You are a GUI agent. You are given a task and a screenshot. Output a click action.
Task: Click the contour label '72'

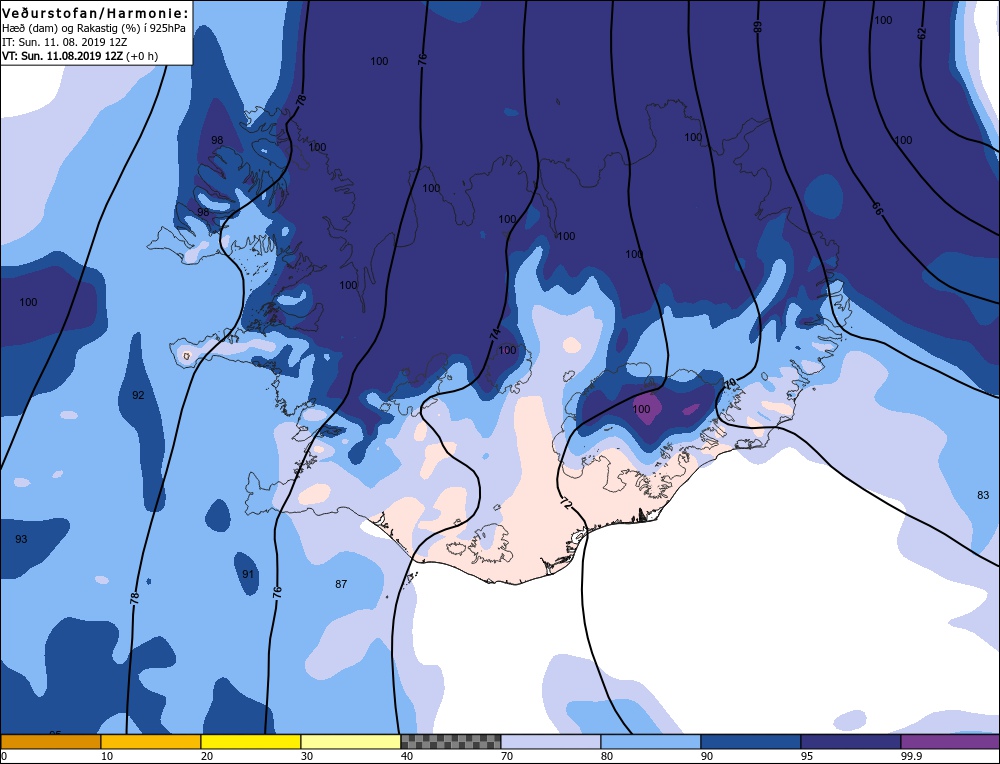click(565, 503)
